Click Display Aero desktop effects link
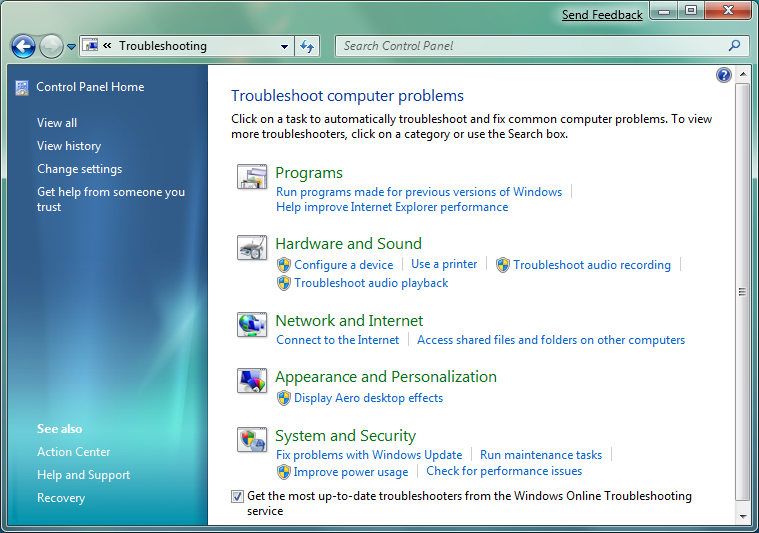Screen dimensions: 759x533 tap(368, 398)
